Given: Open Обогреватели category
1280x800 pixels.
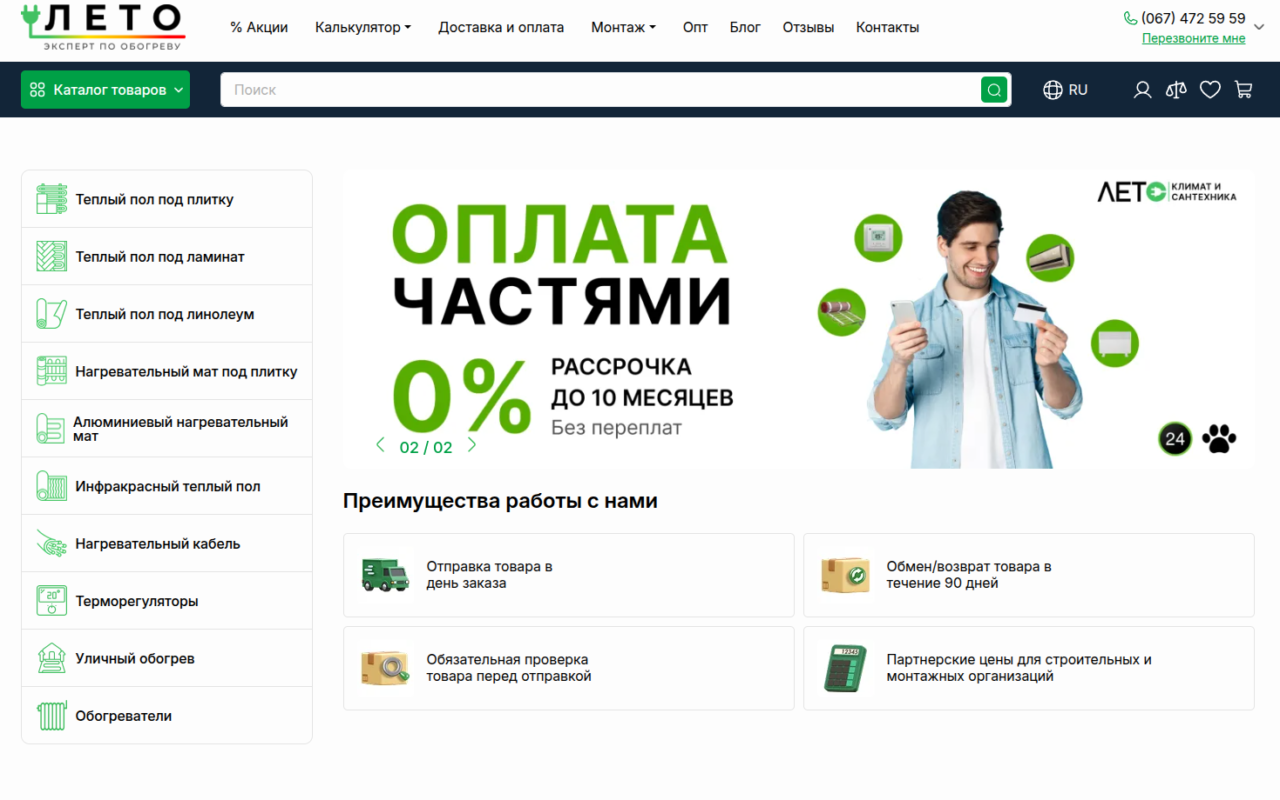Looking at the screenshot, I should click(167, 716).
